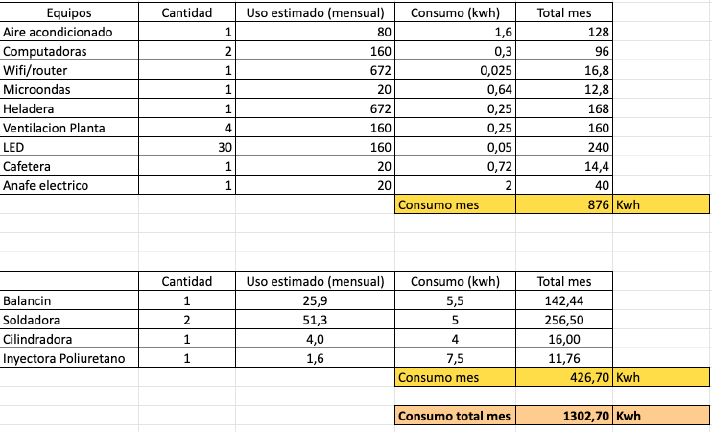Click the Kwh unit cell beside 876

(x=661, y=204)
